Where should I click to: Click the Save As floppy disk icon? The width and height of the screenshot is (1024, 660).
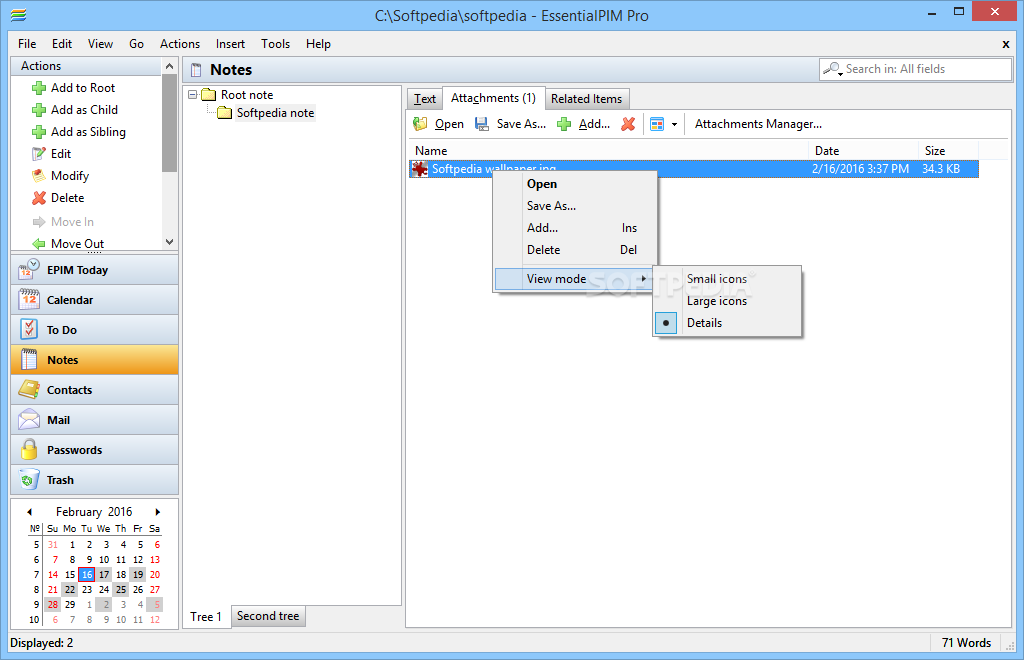[x=481, y=124]
